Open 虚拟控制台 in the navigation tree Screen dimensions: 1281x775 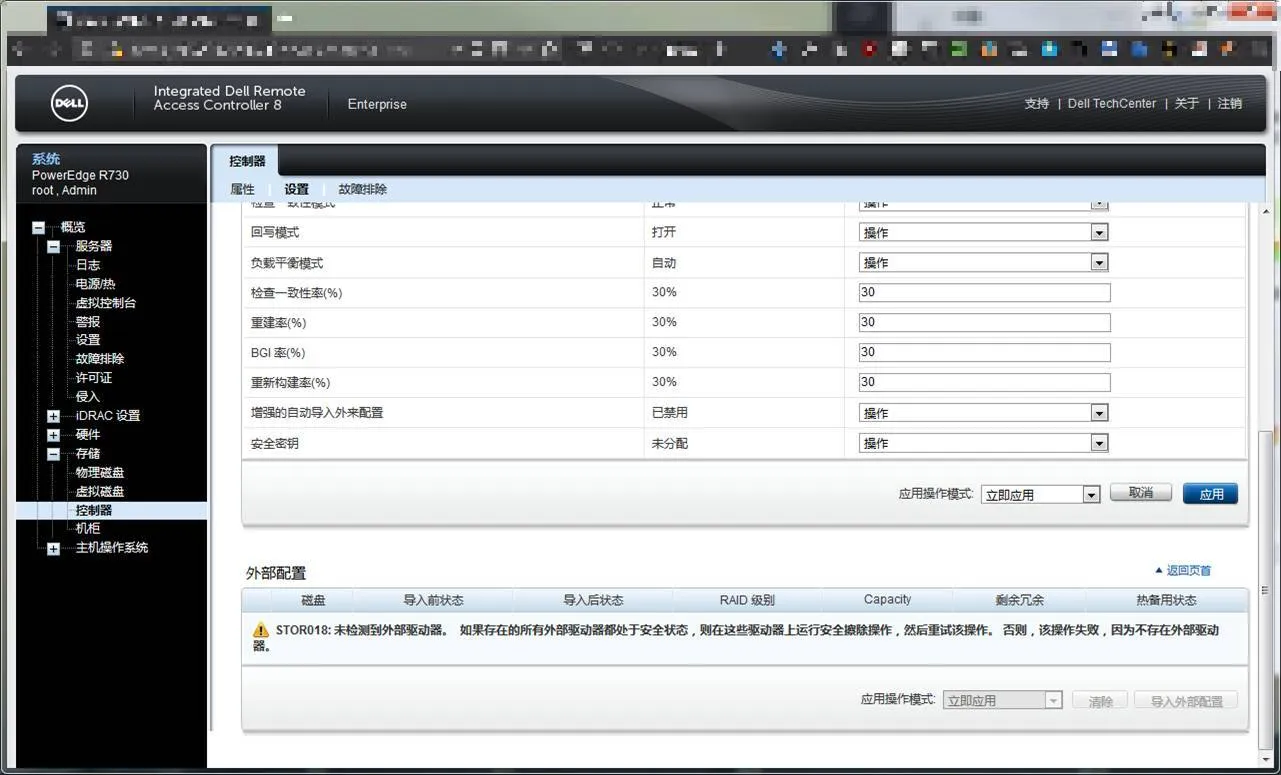(106, 303)
